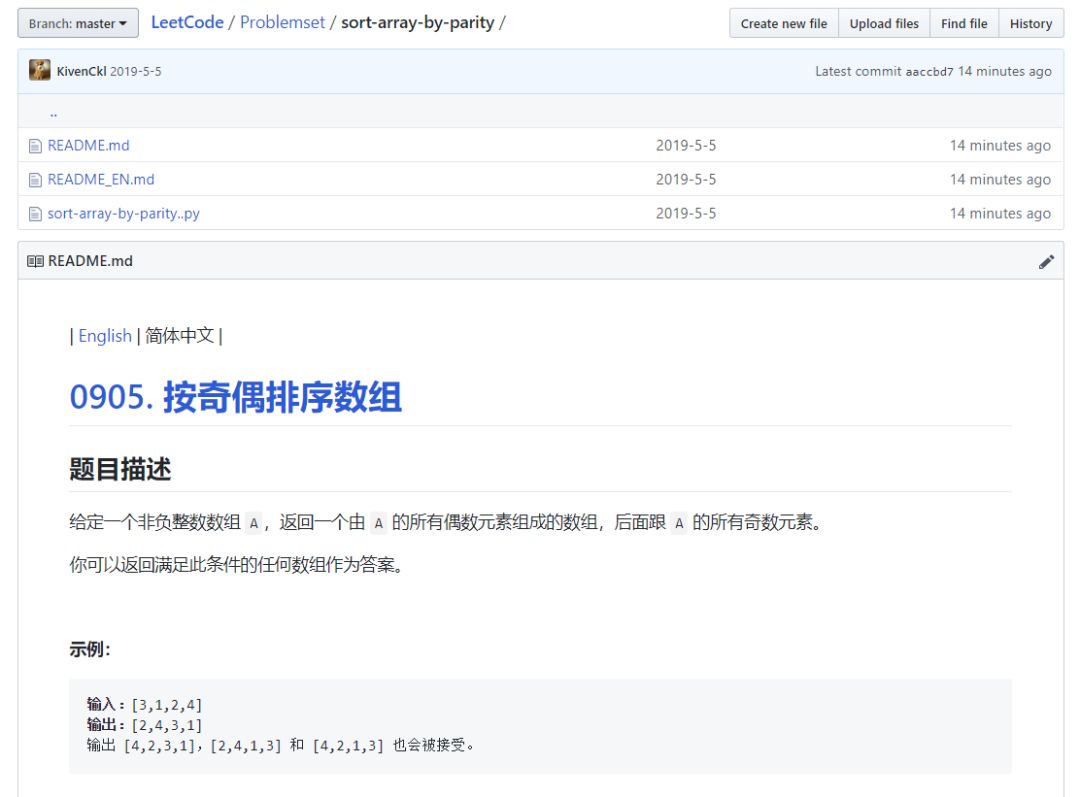Click the 输入: [3,1,2,4] code line
This screenshot has width=1080, height=797.
(x=145, y=705)
